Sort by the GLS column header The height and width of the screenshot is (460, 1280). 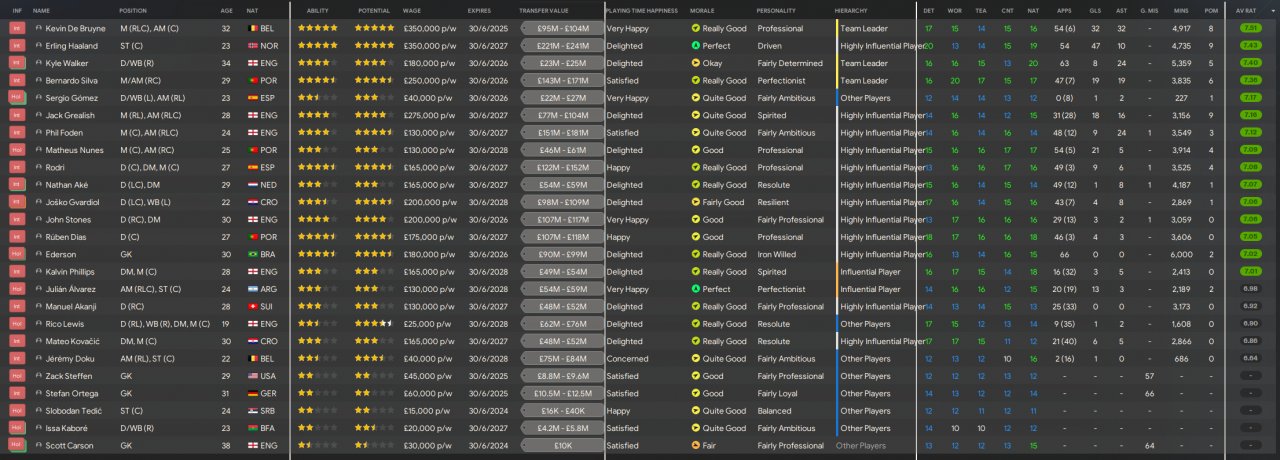(1095, 10)
